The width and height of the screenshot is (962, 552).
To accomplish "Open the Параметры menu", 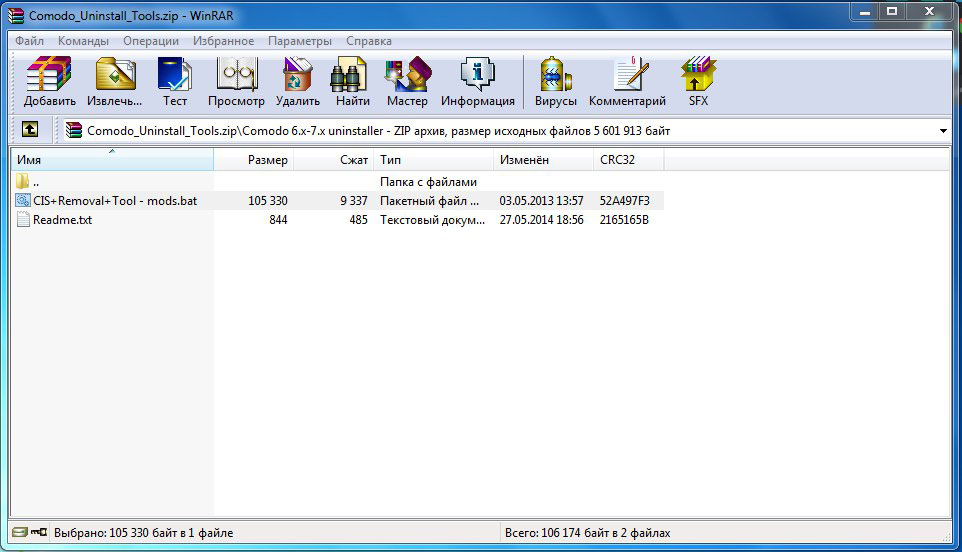I will tap(299, 41).
